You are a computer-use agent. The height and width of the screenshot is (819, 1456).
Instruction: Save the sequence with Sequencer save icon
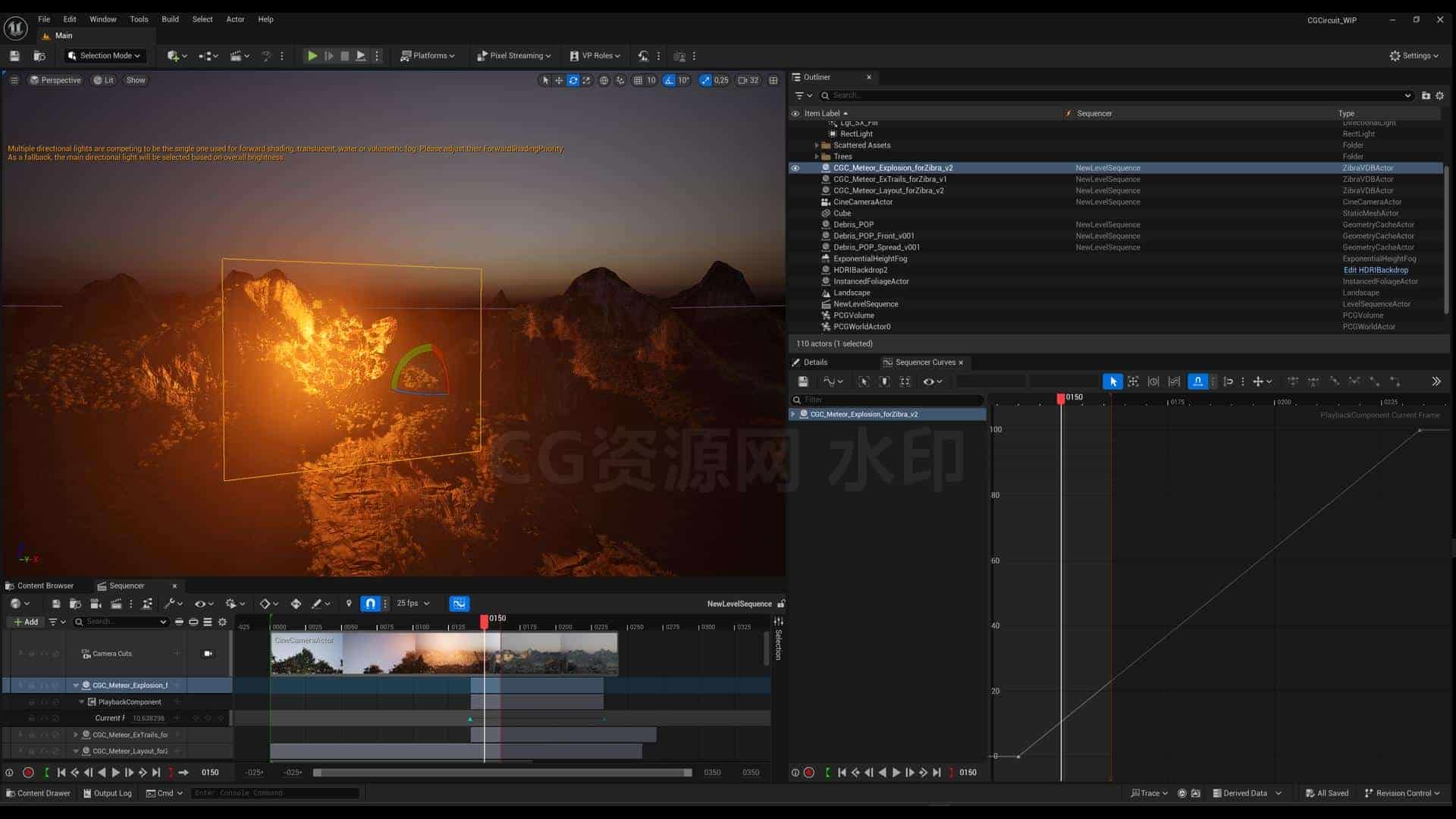(x=56, y=604)
